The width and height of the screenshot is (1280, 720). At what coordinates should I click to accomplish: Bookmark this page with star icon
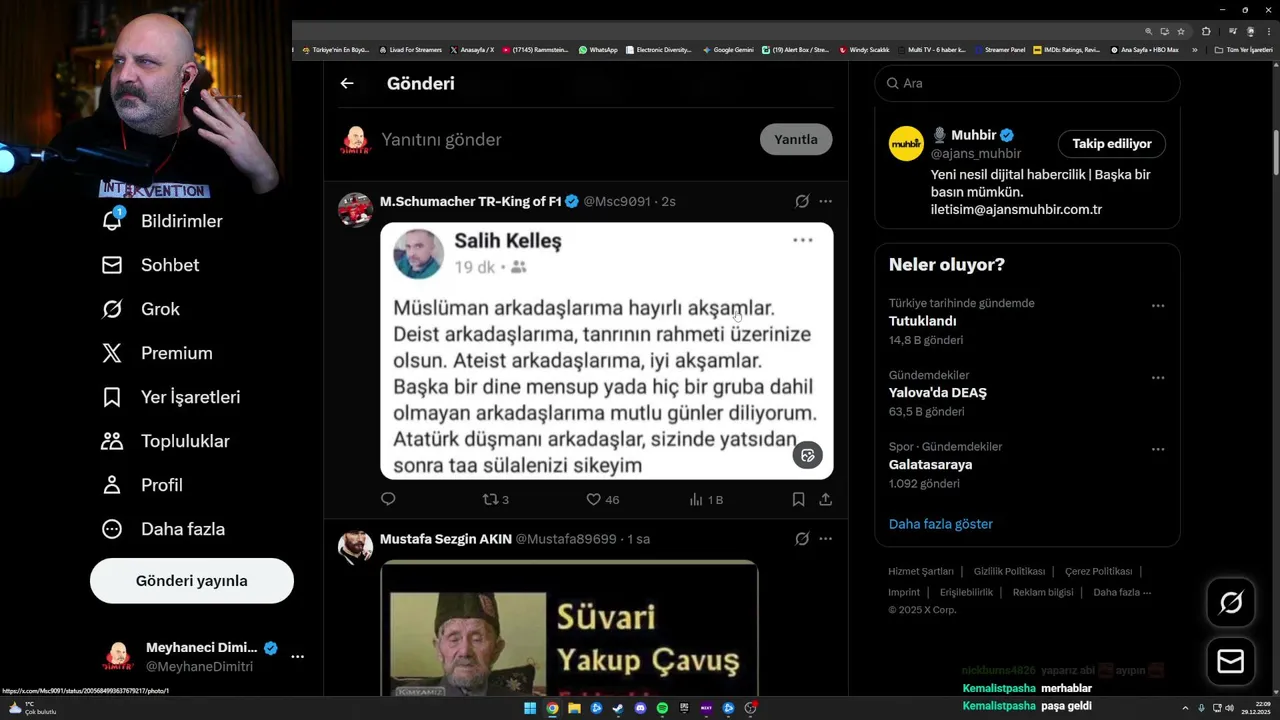coord(1181,31)
